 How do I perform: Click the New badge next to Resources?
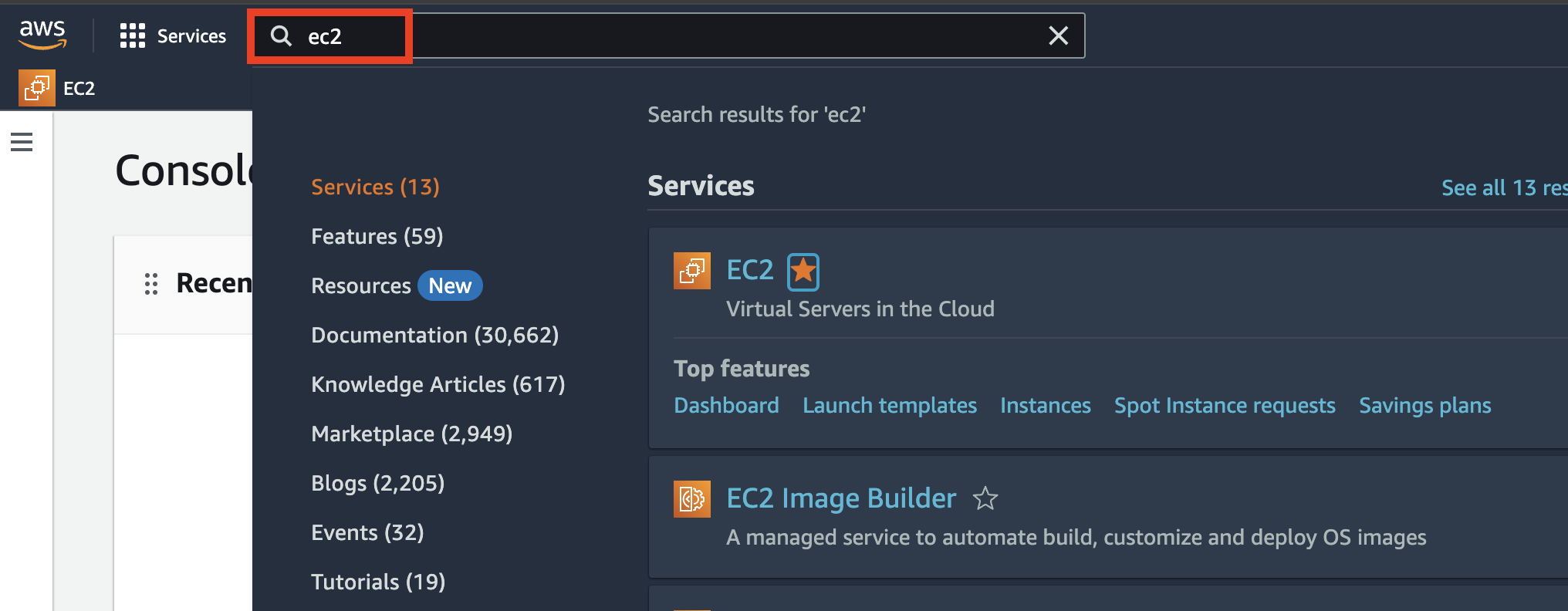point(450,286)
